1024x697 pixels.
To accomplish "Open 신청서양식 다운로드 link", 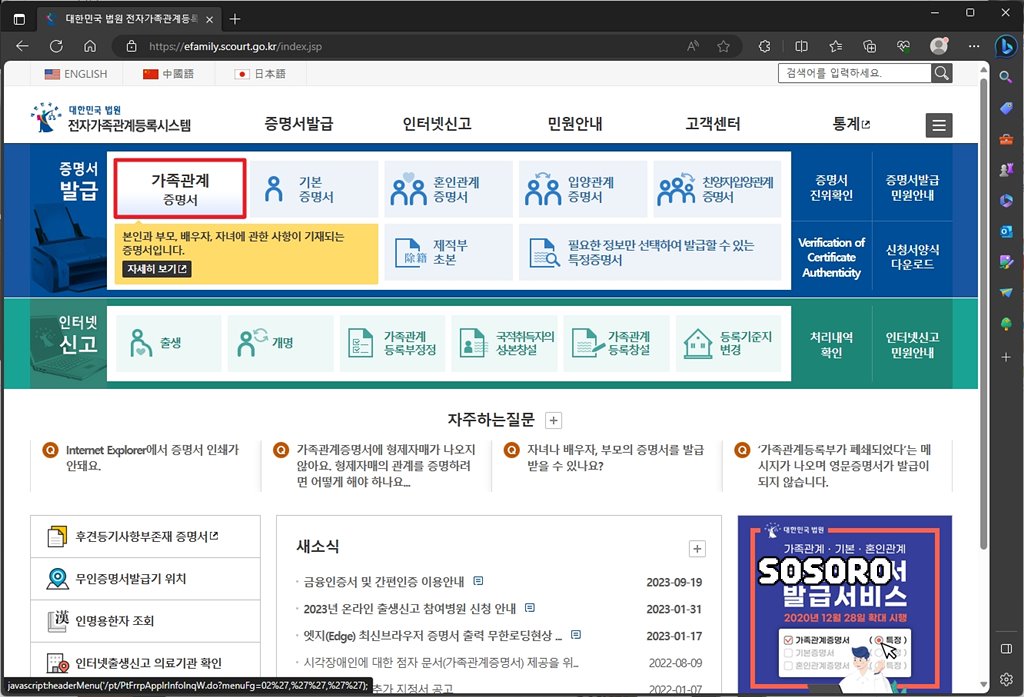I will pyautogui.click(x=912, y=257).
